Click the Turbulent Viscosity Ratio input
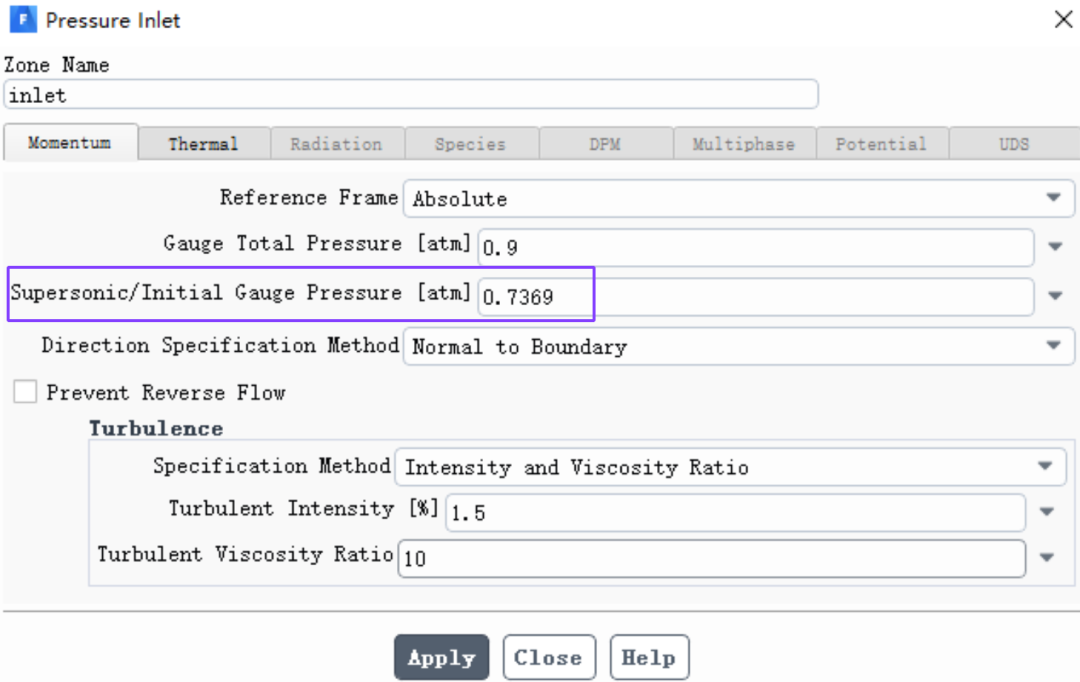The width and height of the screenshot is (1080, 682). 712,558
